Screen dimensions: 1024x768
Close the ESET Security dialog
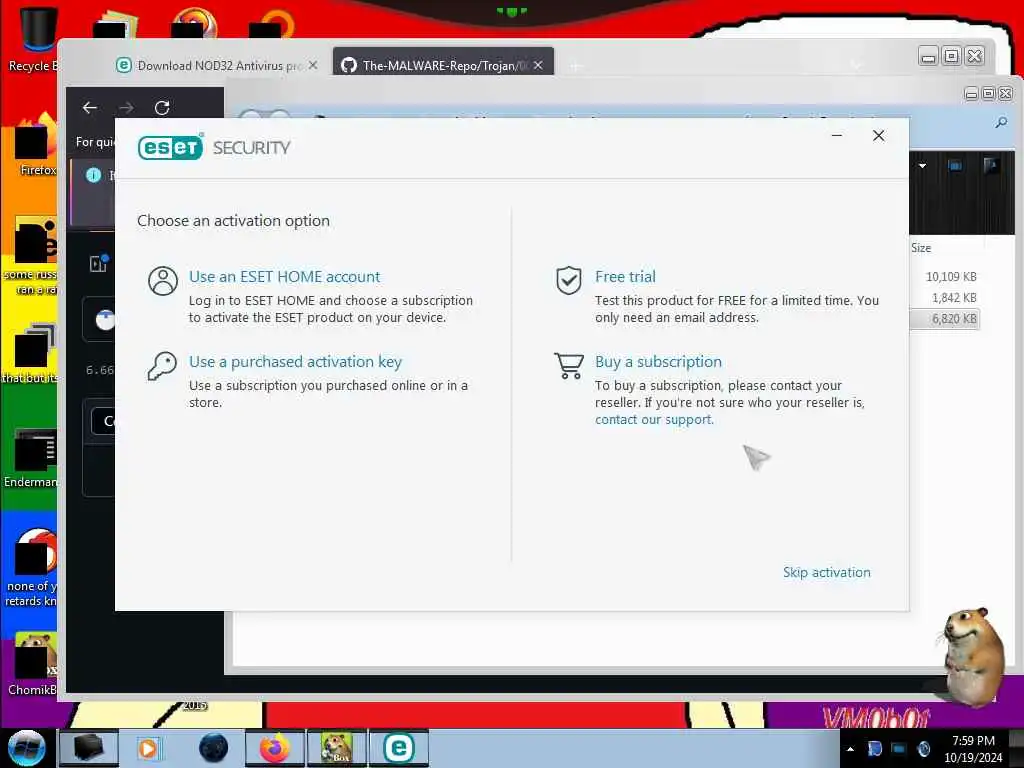[878, 136]
